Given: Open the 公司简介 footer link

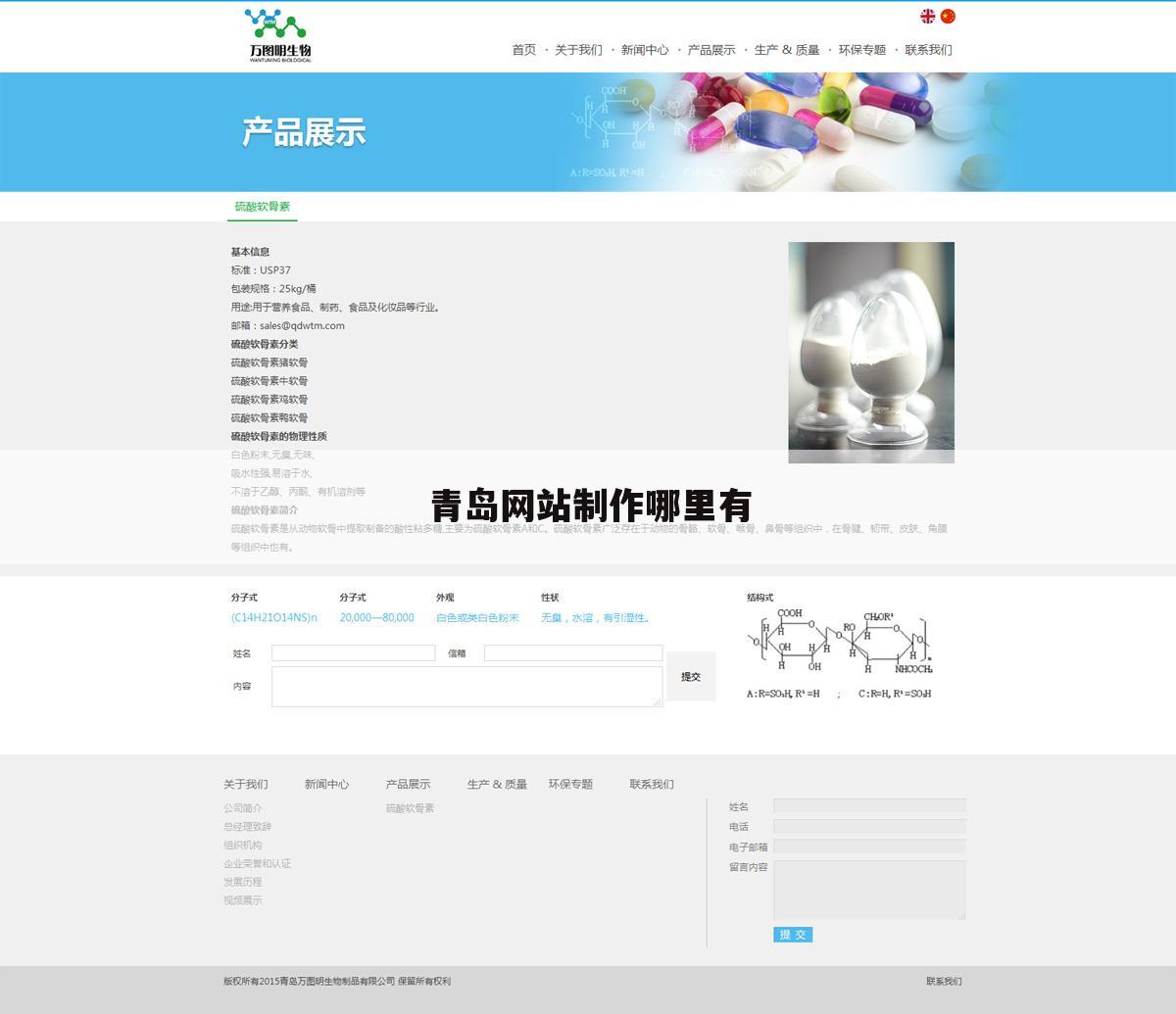Looking at the screenshot, I should click(x=244, y=808).
